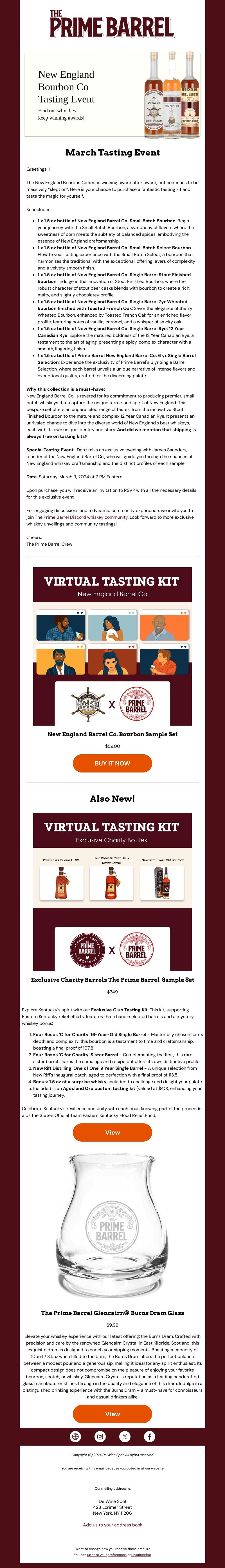
Task: Click The Prime Barrel logo at top
Action: click(112, 24)
